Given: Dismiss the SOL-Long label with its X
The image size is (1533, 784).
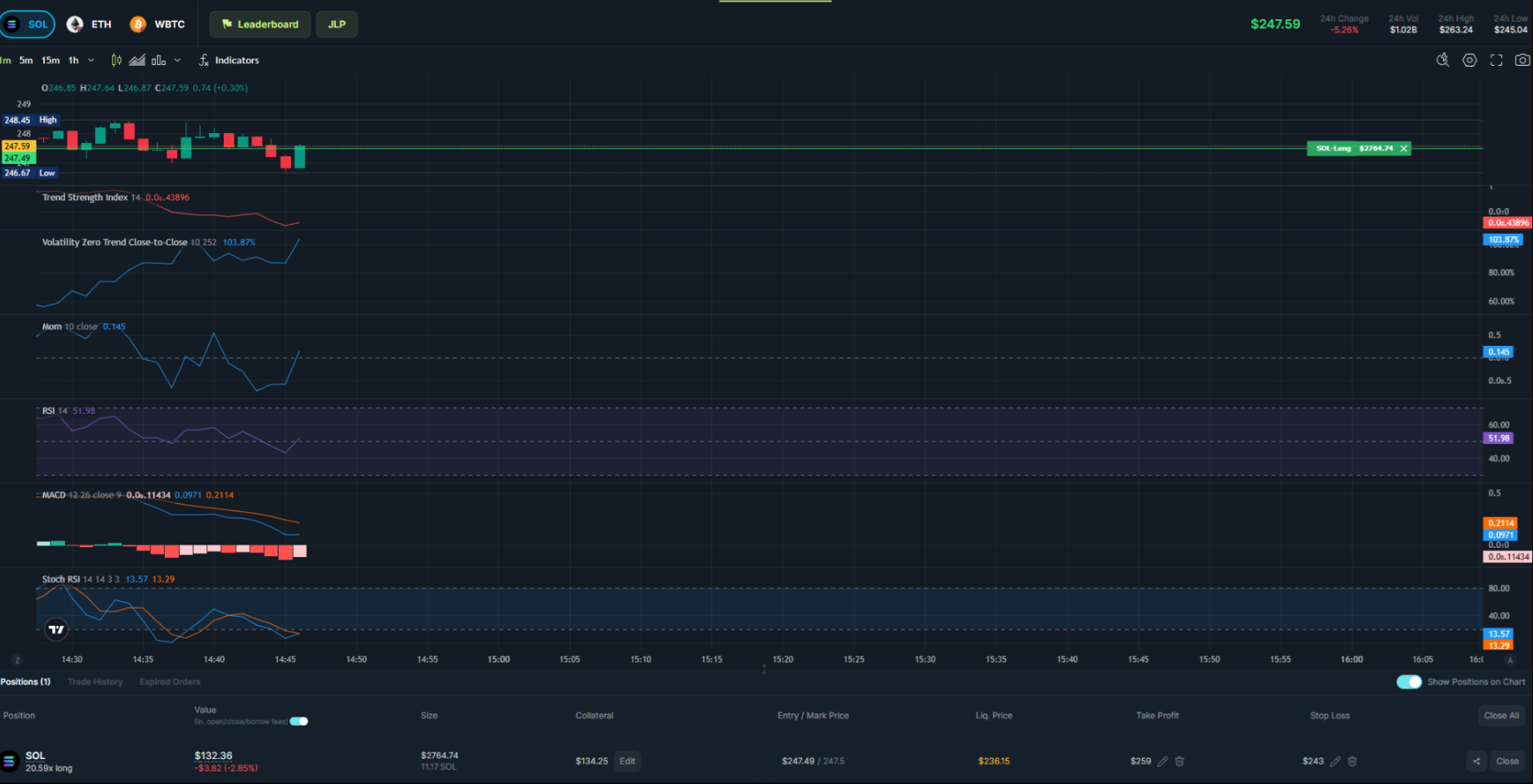Looking at the screenshot, I should [x=1403, y=148].
